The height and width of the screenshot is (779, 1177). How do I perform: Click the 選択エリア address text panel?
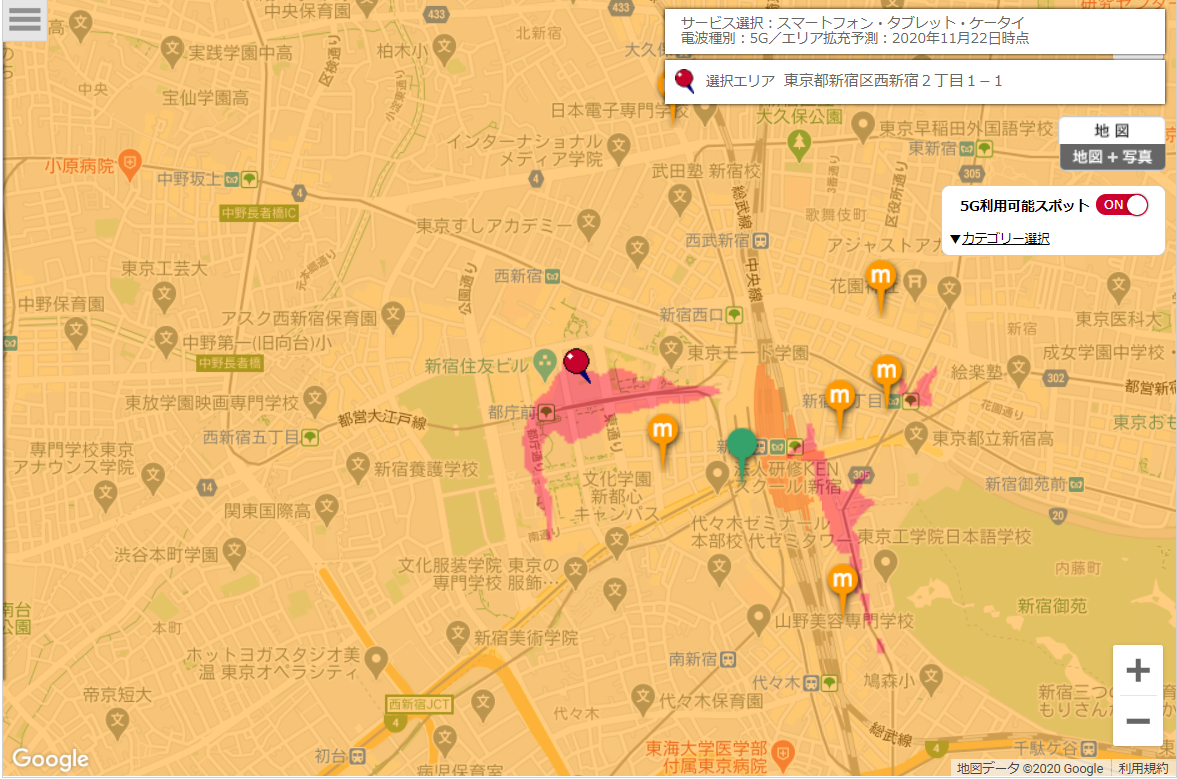coord(914,81)
